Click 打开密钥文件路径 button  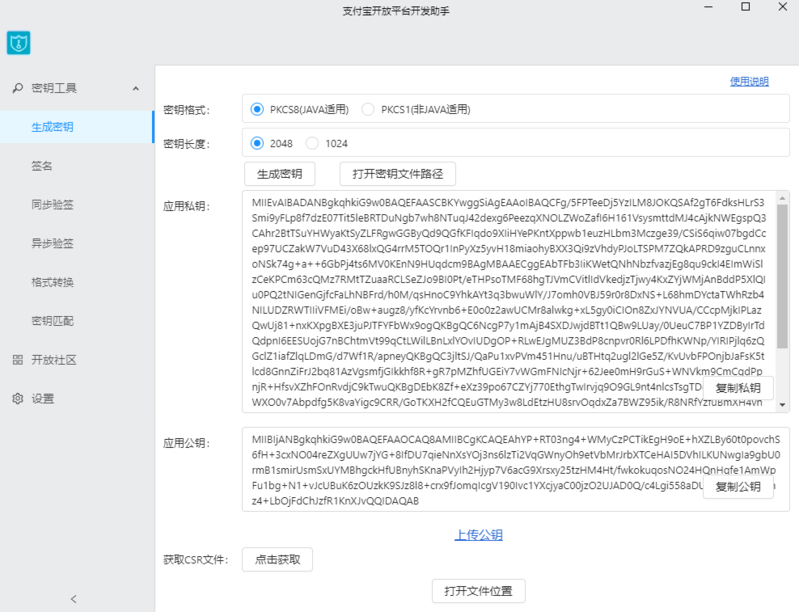(x=397, y=174)
